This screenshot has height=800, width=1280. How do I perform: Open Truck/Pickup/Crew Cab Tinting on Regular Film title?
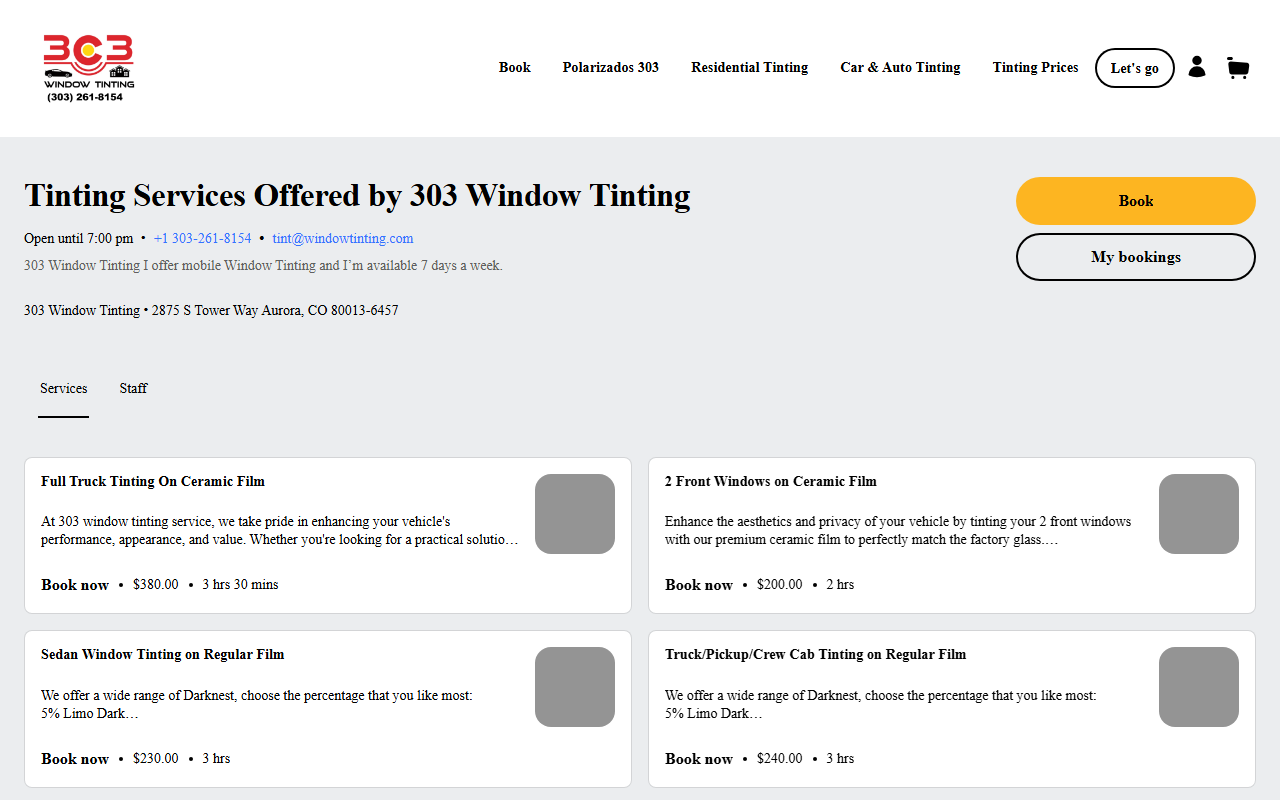click(x=816, y=655)
